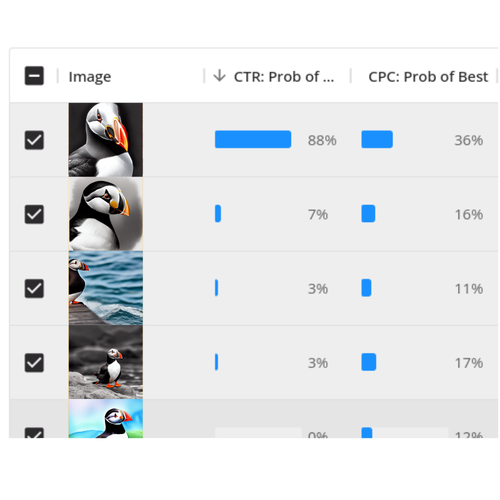The width and height of the screenshot is (500, 500).
Task: Uncheck the checkbox for the ocean puffin row
Action: [x=34, y=288]
